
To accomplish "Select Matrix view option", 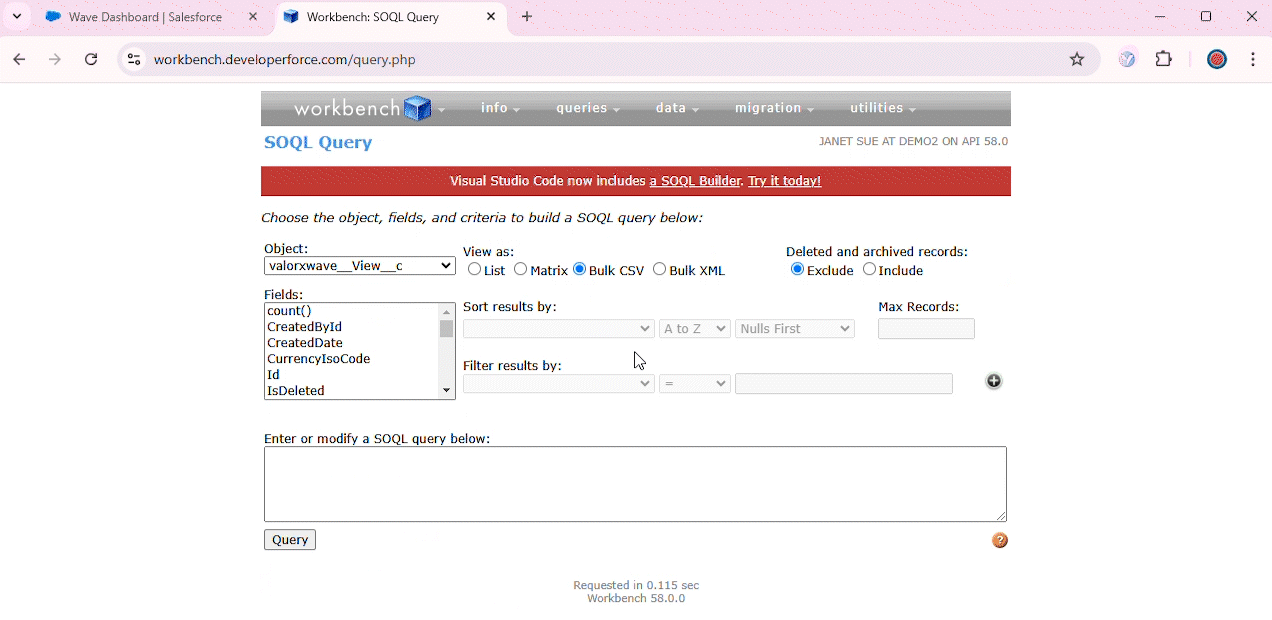I will coord(520,269).
